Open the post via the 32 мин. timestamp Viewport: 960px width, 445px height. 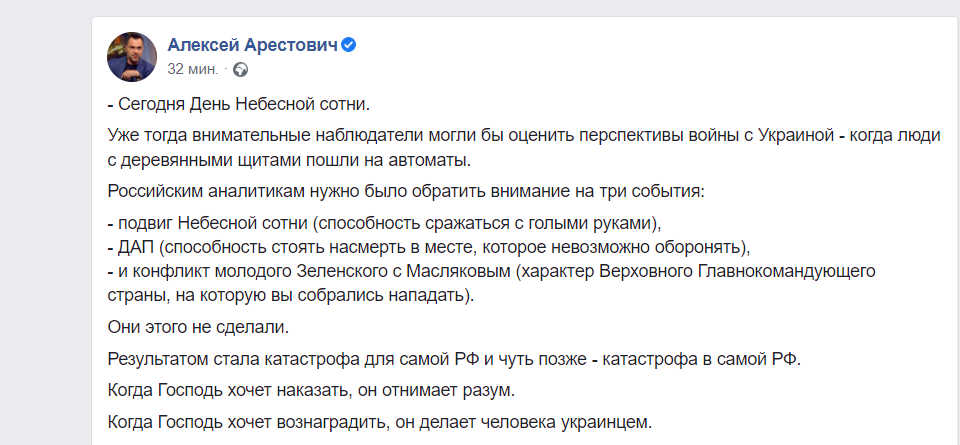193,69
